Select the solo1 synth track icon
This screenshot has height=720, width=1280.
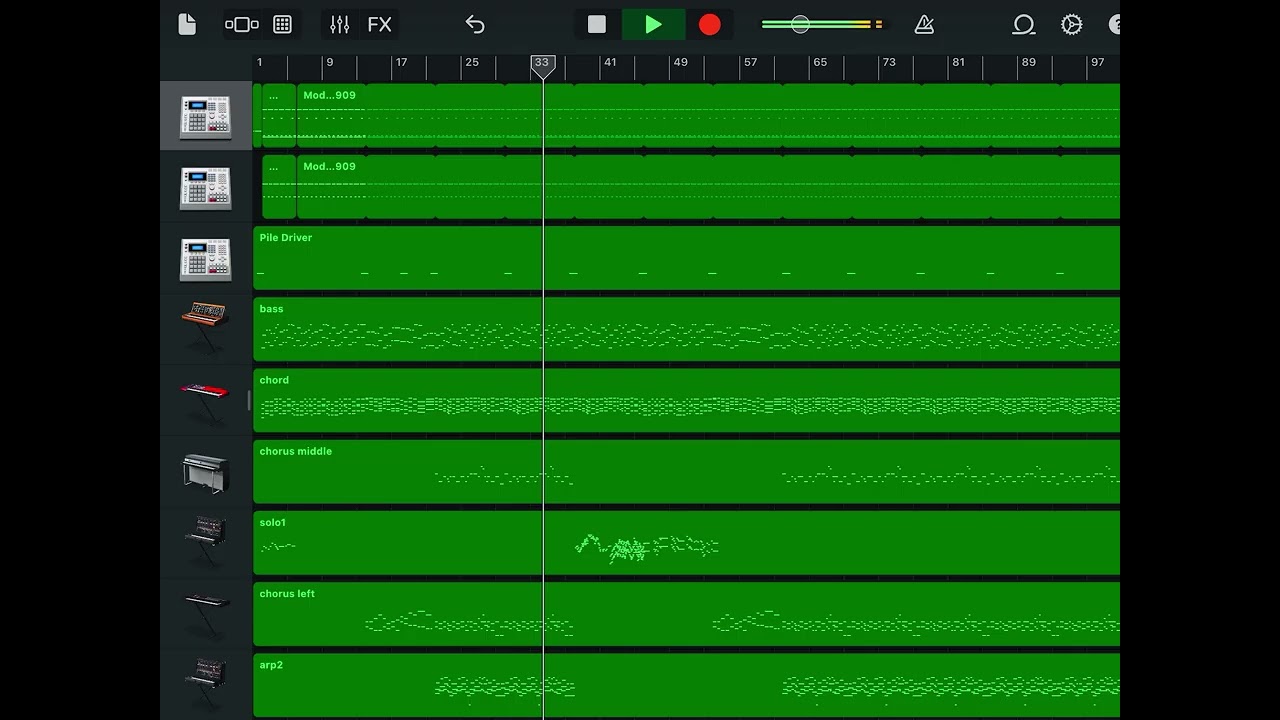pyautogui.click(x=205, y=542)
